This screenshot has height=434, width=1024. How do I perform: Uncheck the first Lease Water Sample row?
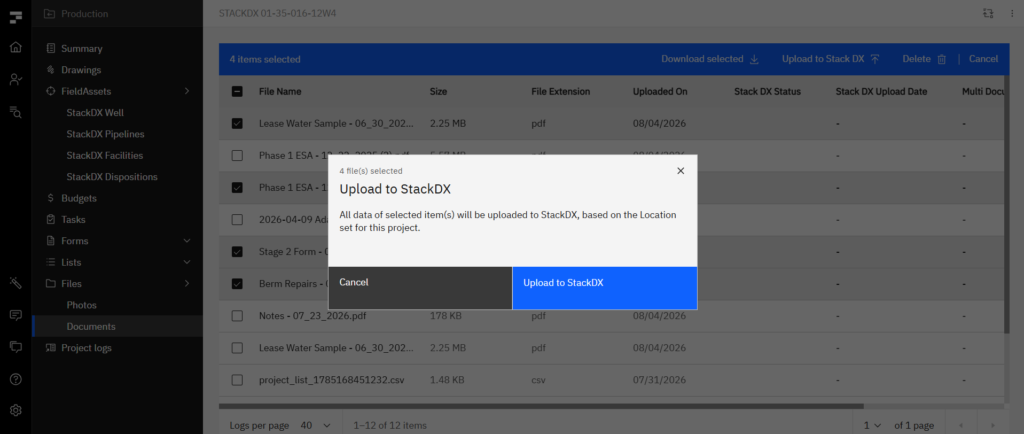coord(237,123)
